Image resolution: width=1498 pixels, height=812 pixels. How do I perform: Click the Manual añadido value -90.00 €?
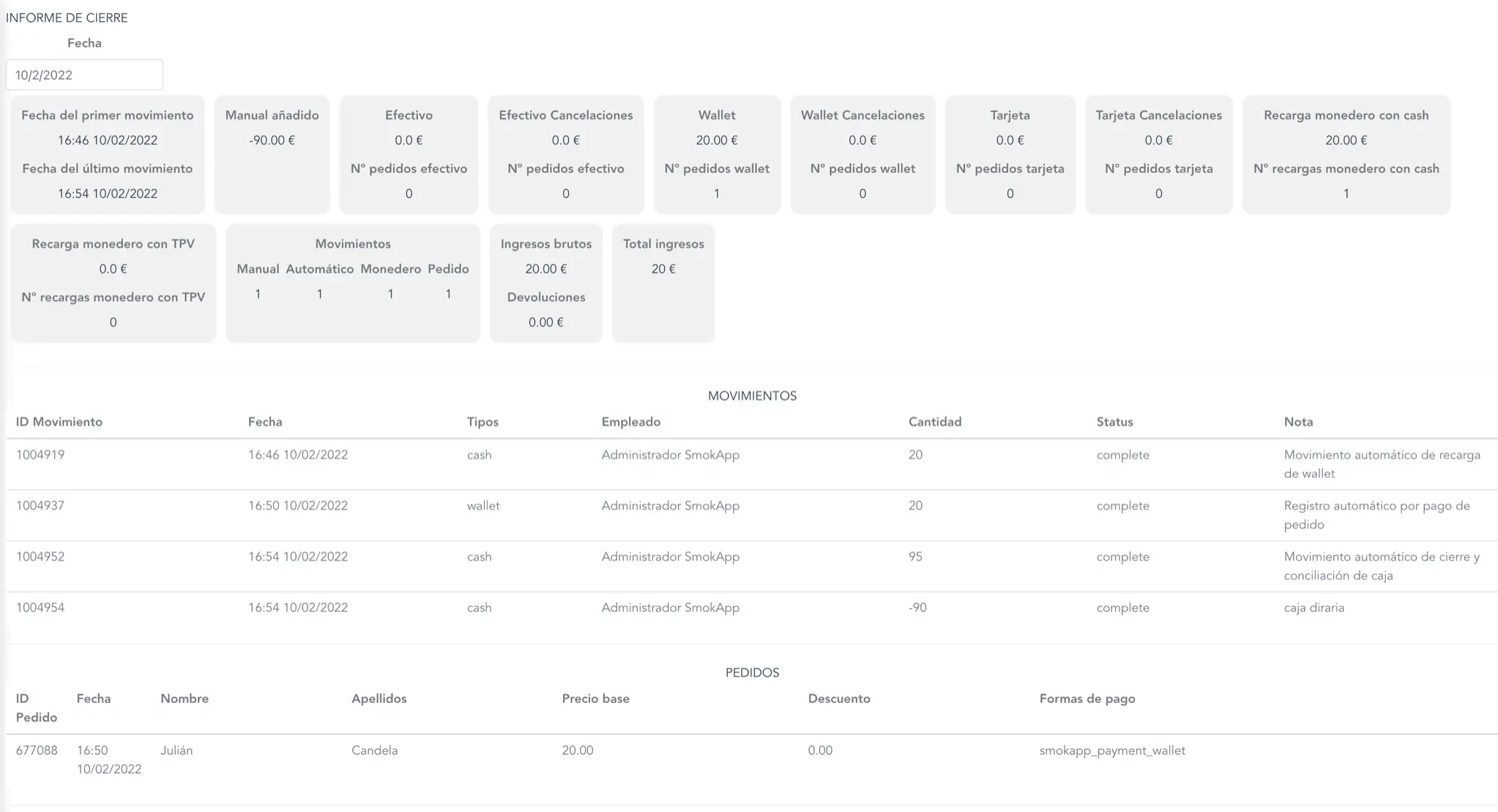272,140
